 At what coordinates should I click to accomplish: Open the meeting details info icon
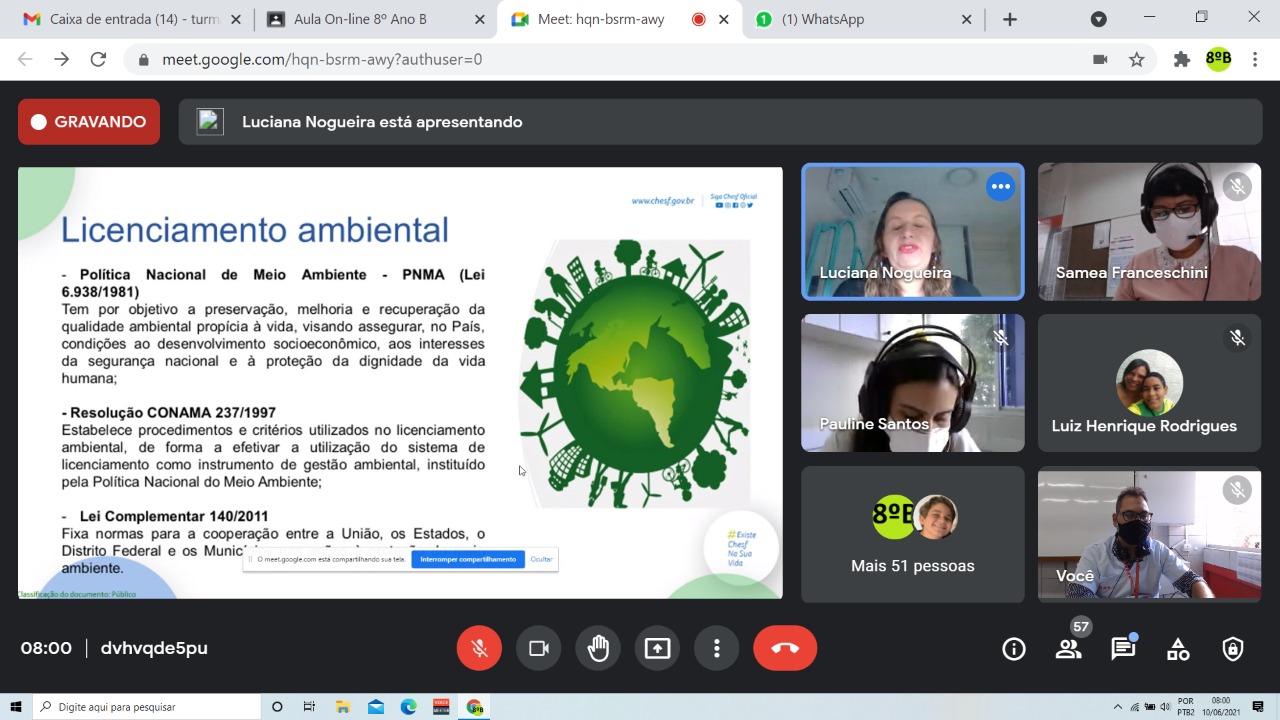click(x=1014, y=649)
